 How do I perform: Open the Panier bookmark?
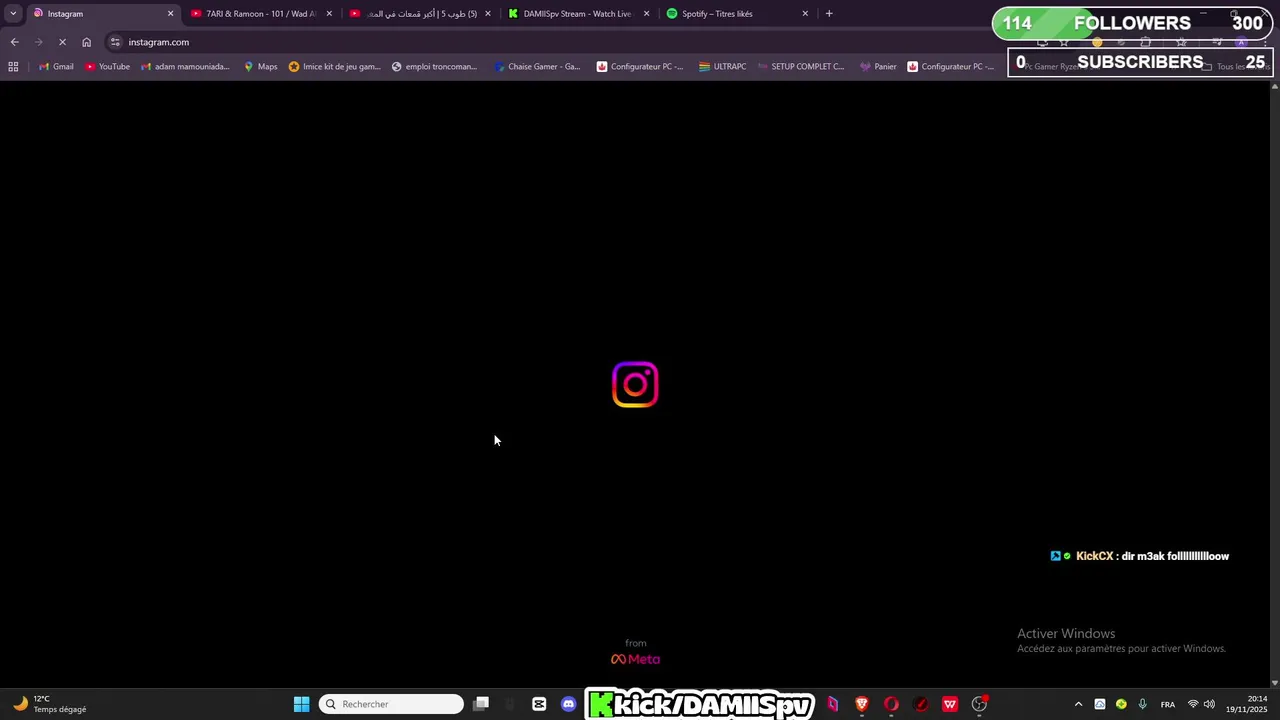pos(878,67)
